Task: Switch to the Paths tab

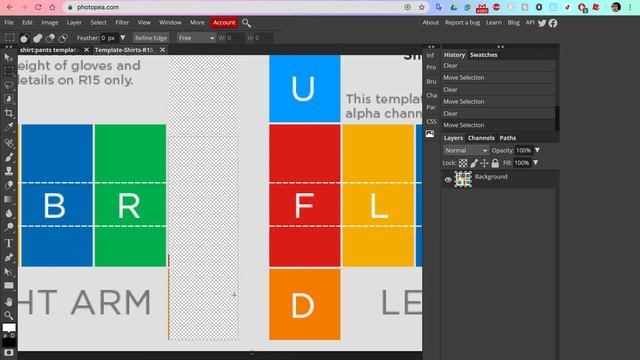Action: tap(508, 138)
